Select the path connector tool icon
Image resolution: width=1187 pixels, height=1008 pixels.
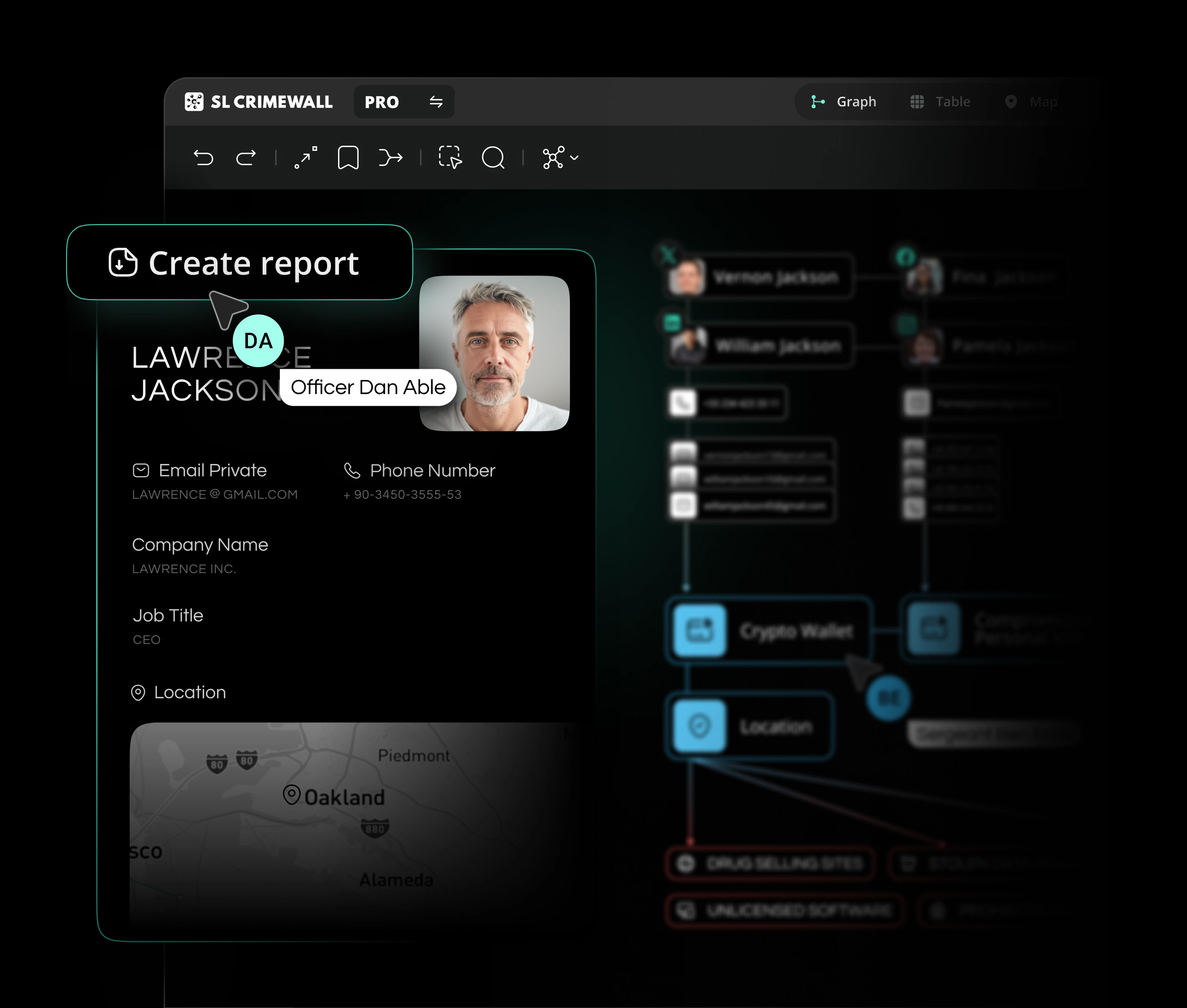(306, 158)
